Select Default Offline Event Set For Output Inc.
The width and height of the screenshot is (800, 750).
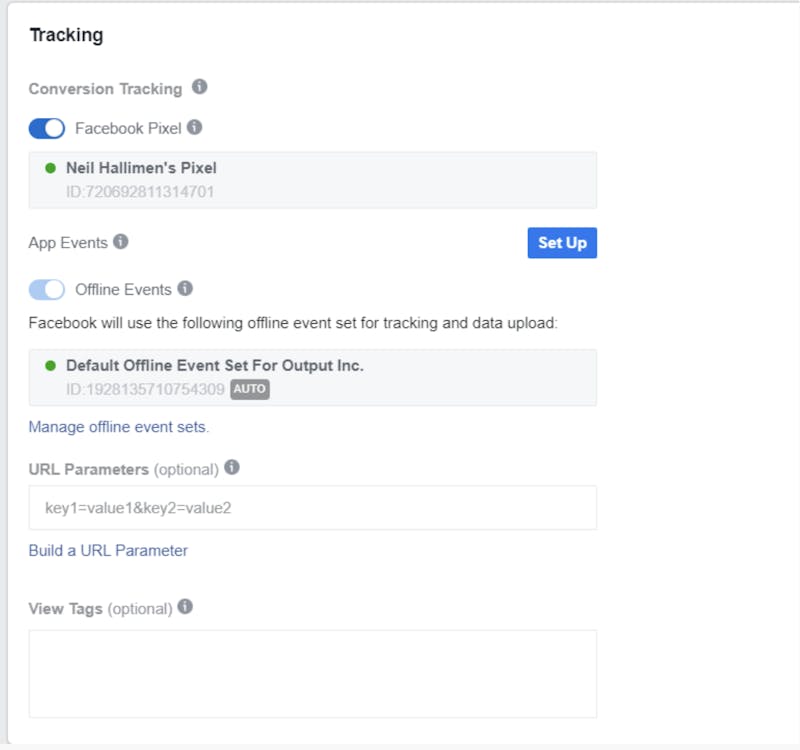point(313,378)
